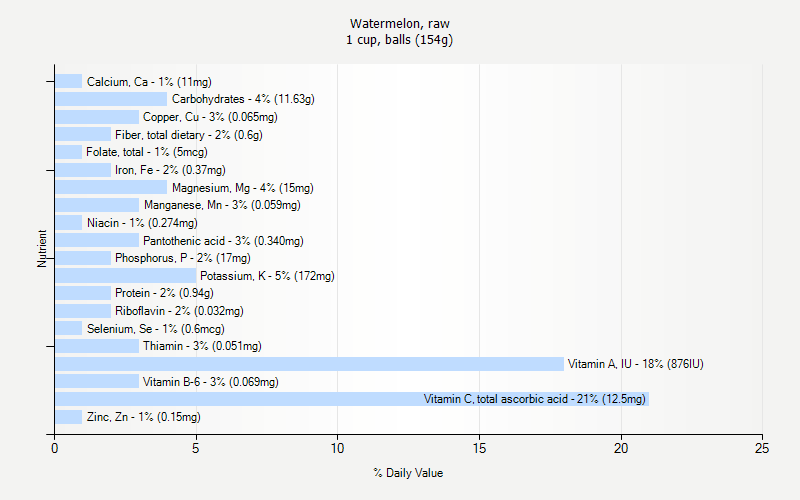Click the Folate bar in the chart
The width and height of the screenshot is (800, 500).
[68, 152]
